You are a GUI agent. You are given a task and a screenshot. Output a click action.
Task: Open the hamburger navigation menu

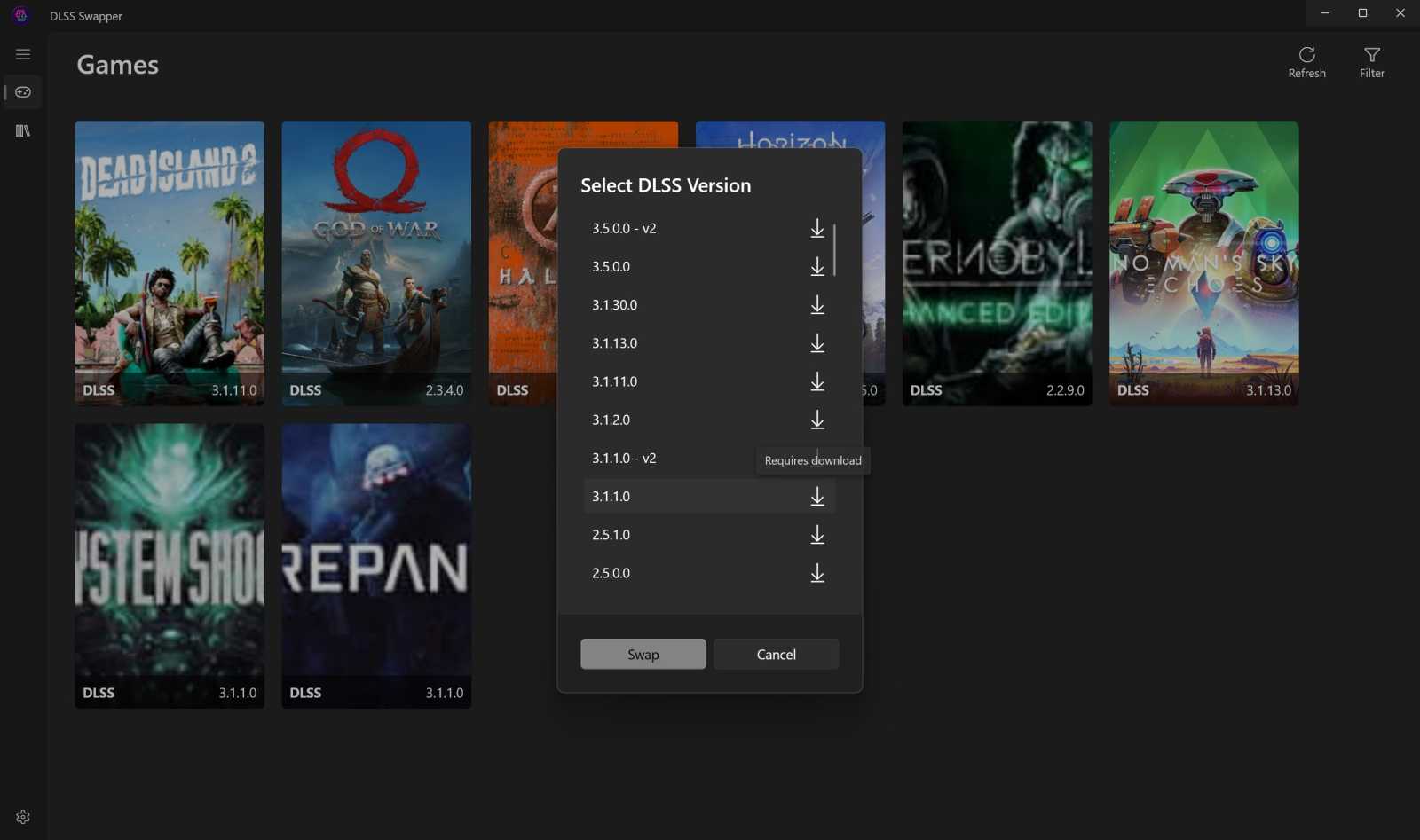point(23,54)
